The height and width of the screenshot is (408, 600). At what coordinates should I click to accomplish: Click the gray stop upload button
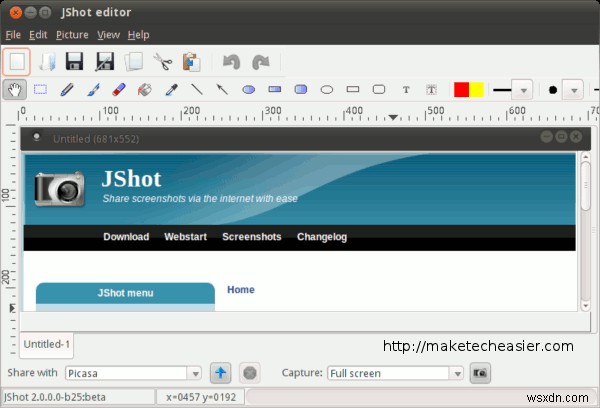[249, 373]
